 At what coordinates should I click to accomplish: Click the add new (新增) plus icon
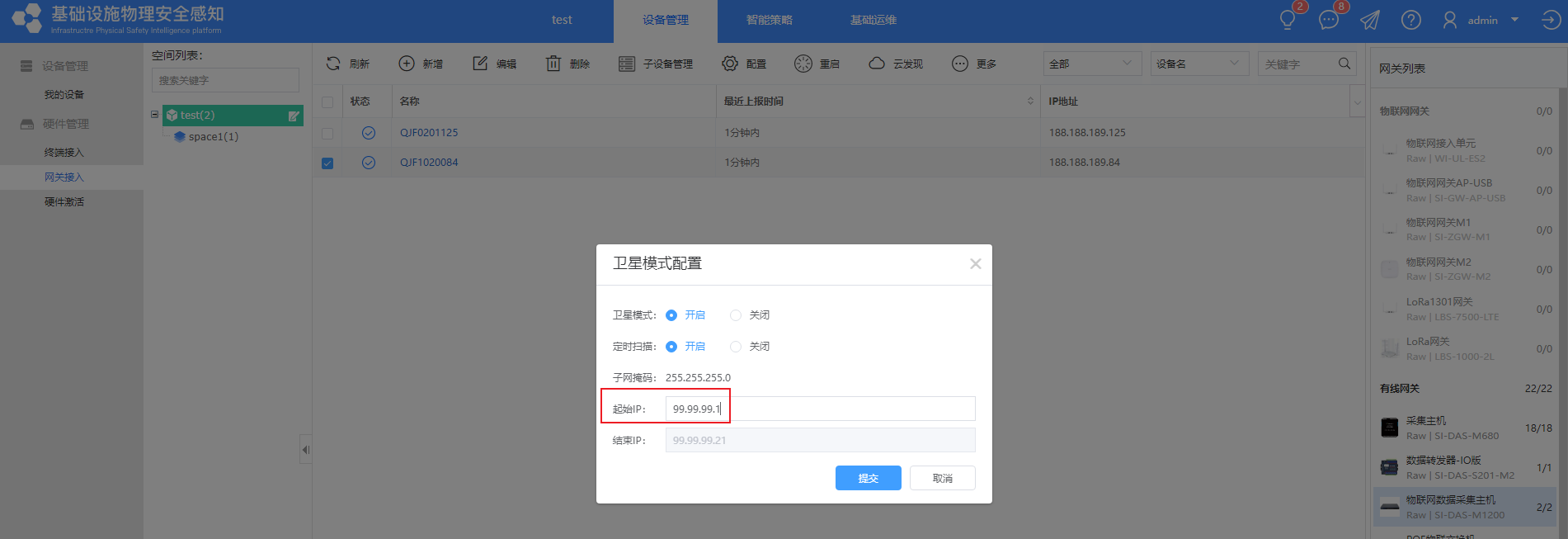(407, 64)
